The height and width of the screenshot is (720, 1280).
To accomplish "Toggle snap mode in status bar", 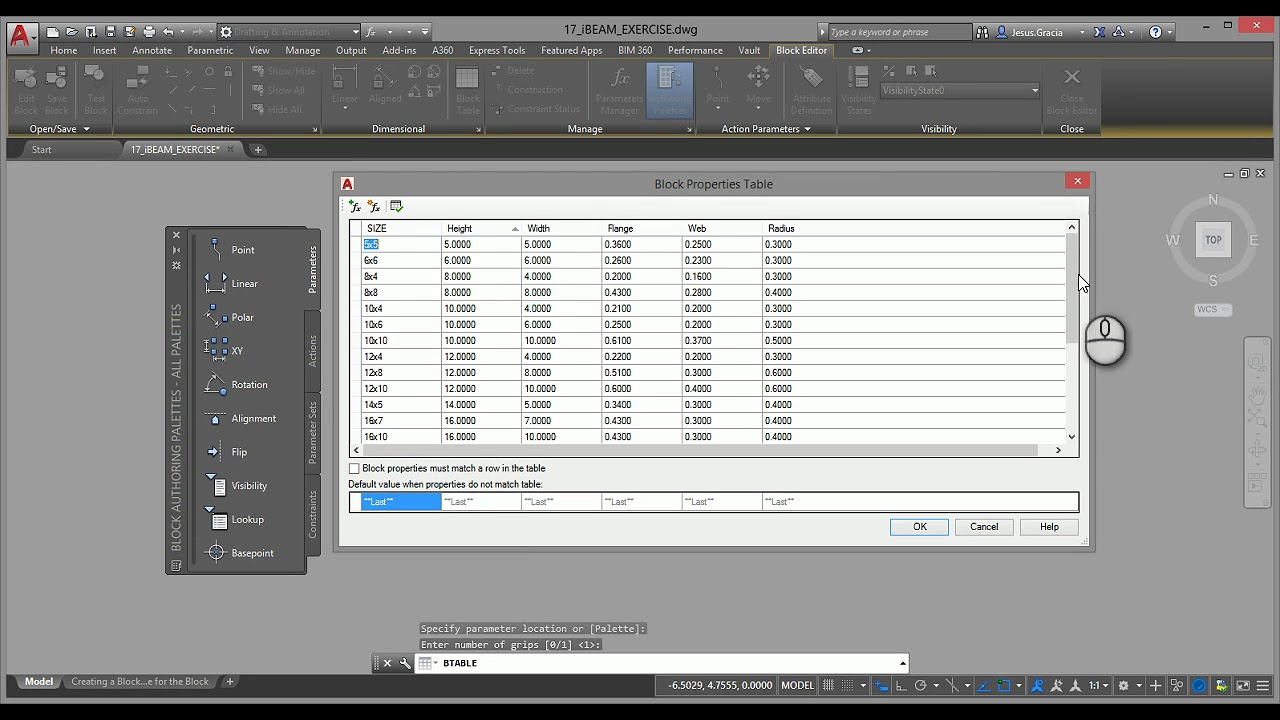I will [x=848, y=685].
